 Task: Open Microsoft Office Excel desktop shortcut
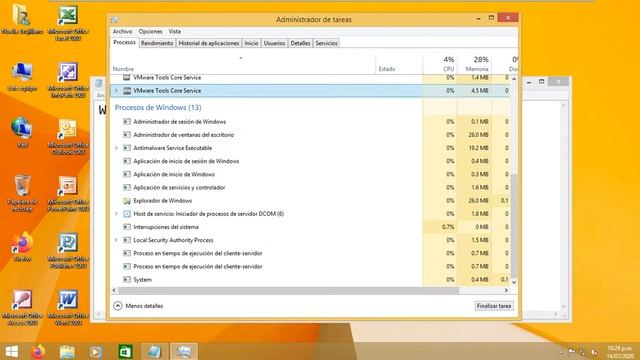pyautogui.click(x=68, y=22)
